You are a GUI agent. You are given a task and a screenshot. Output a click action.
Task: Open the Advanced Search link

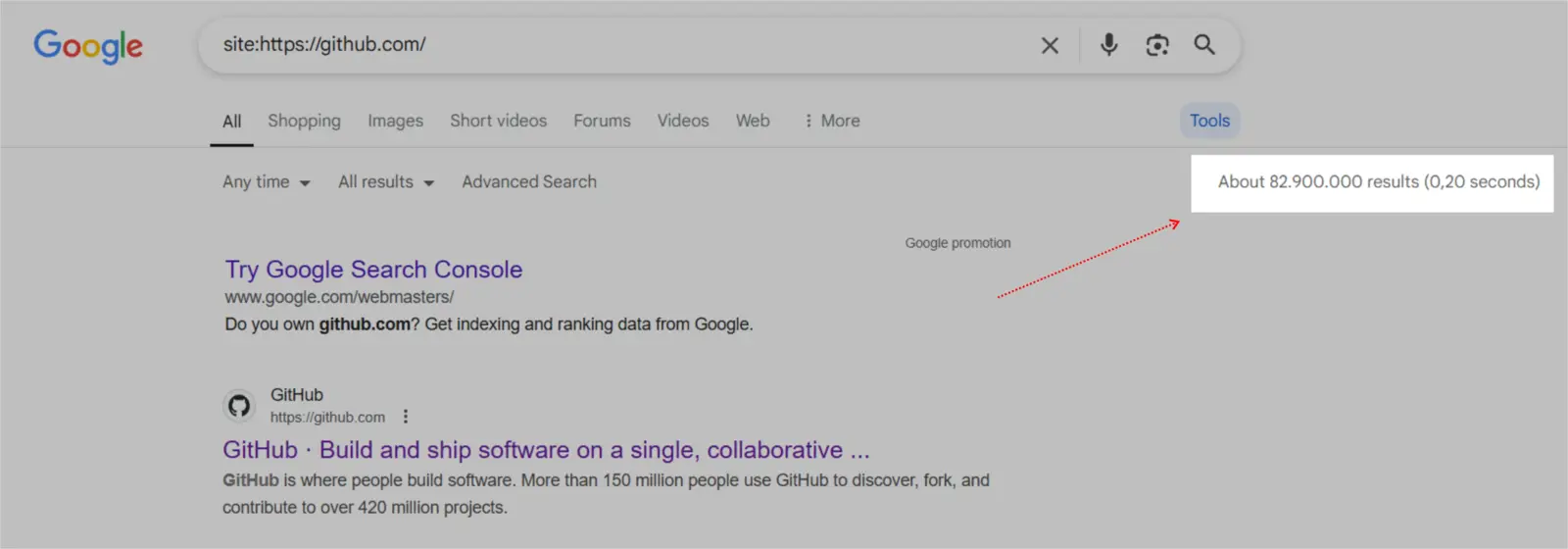pos(529,181)
